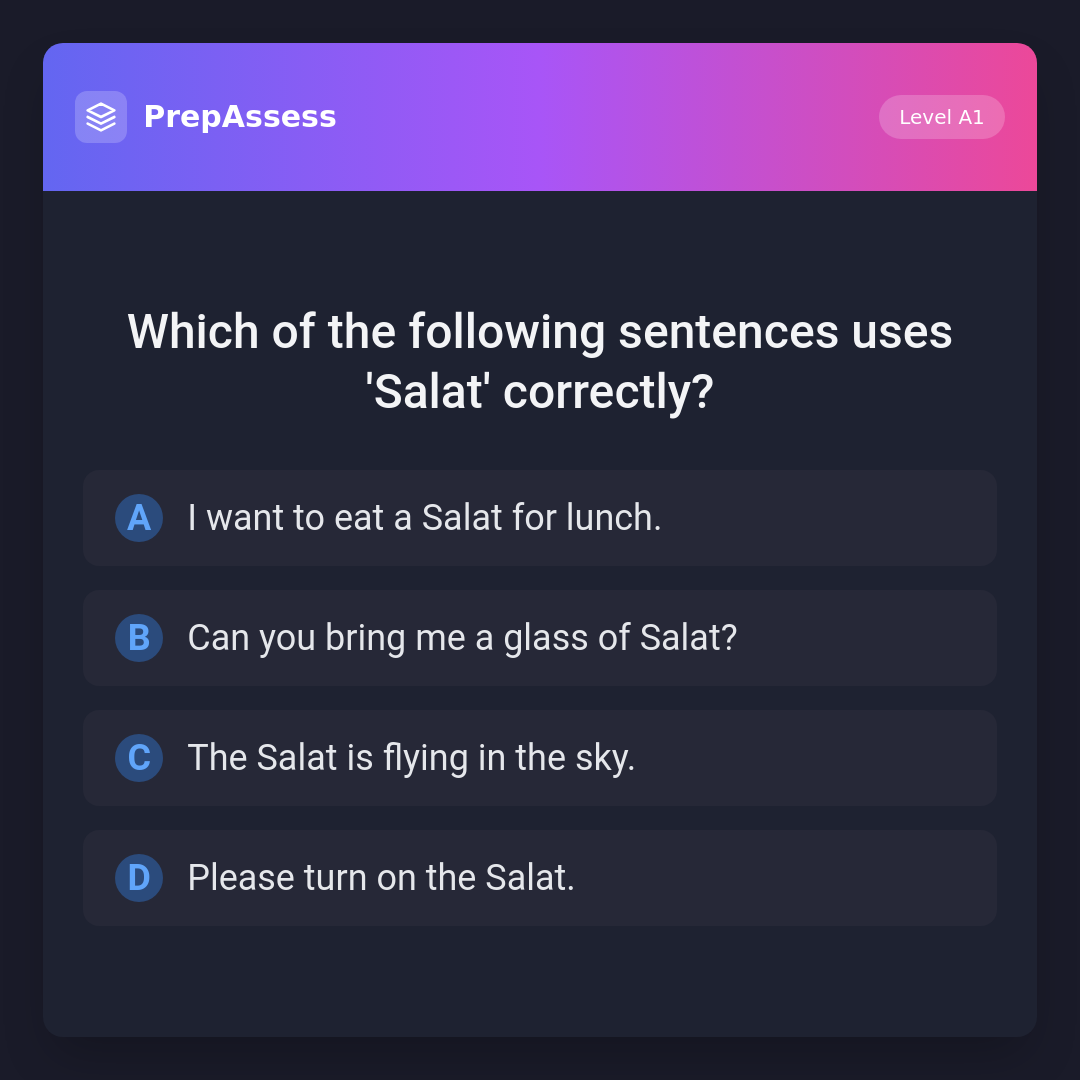Viewport: 1080px width, 1080px height.
Task: Select the circular D answer badge
Action: click(139, 878)
